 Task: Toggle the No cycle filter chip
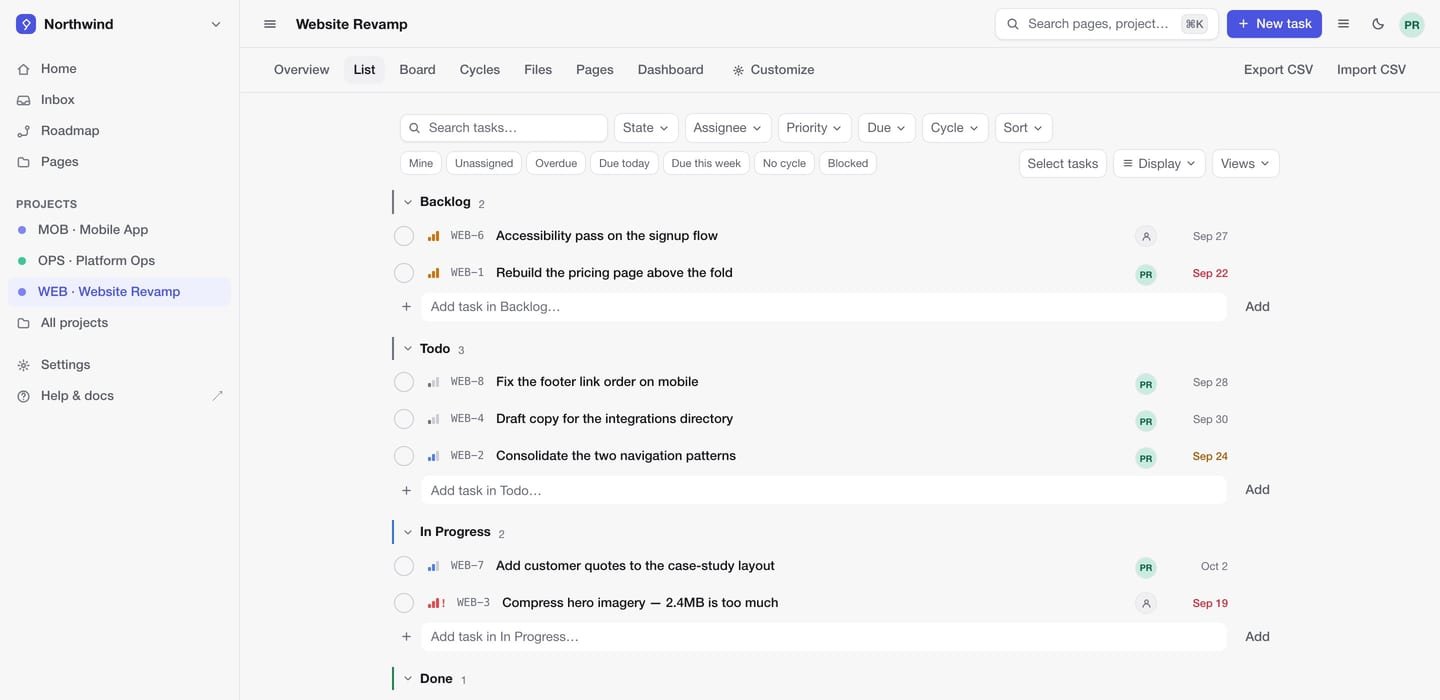784,163
